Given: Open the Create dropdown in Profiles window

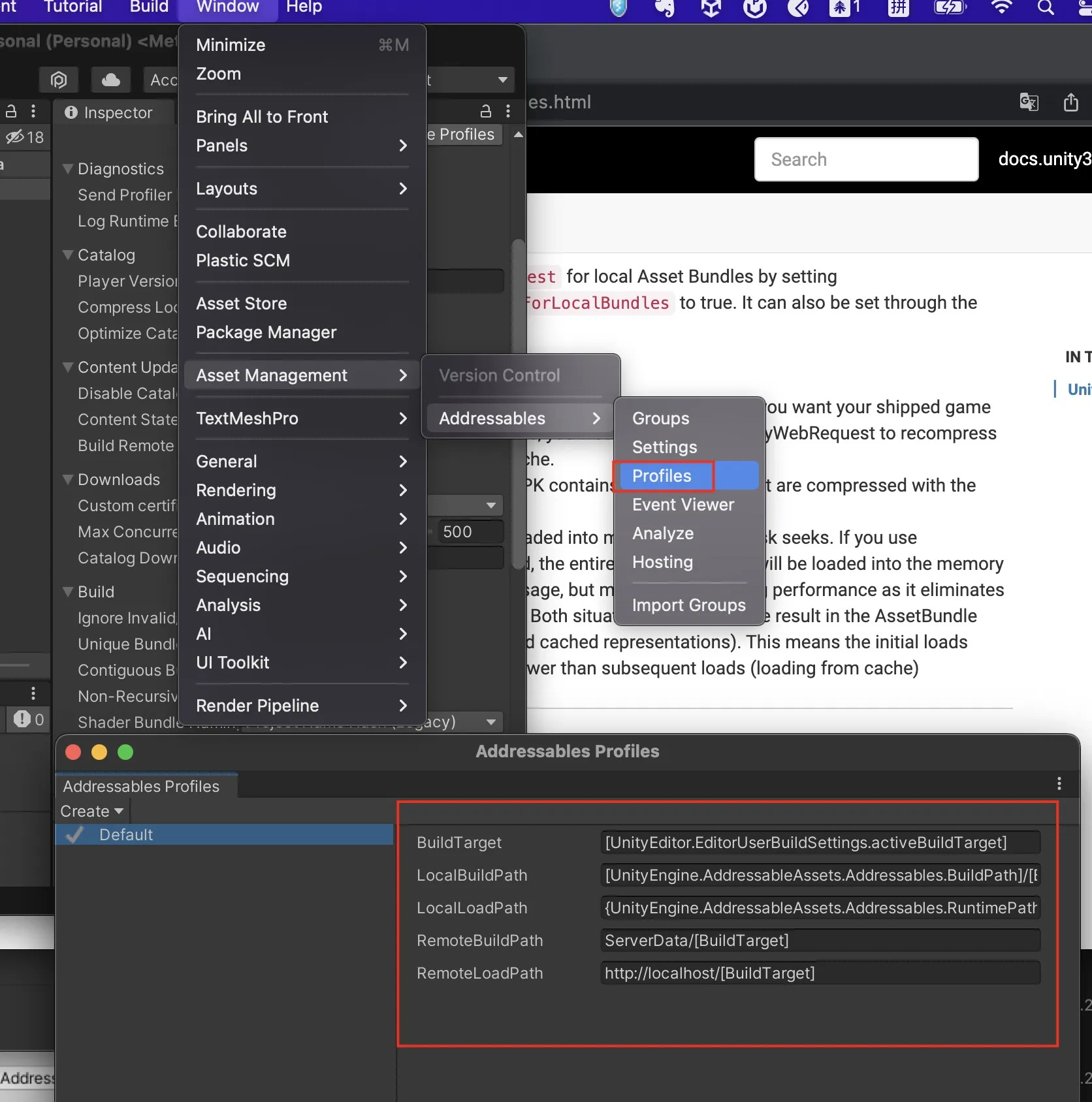Looking at the screenshot, I should [x=92, y=811].
